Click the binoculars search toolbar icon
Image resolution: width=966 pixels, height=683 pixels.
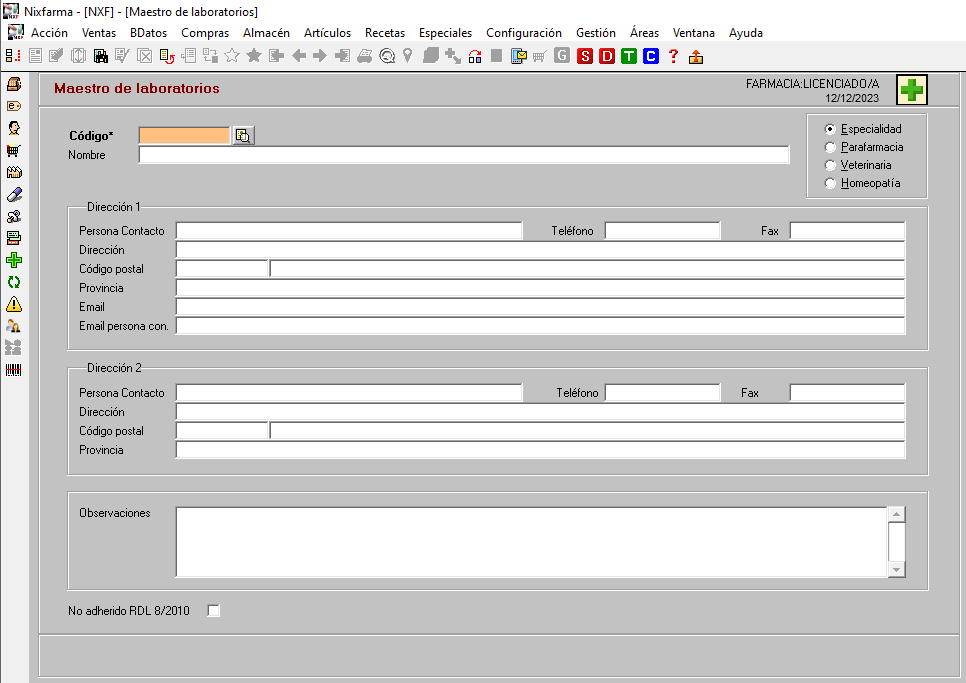[101, 56]
